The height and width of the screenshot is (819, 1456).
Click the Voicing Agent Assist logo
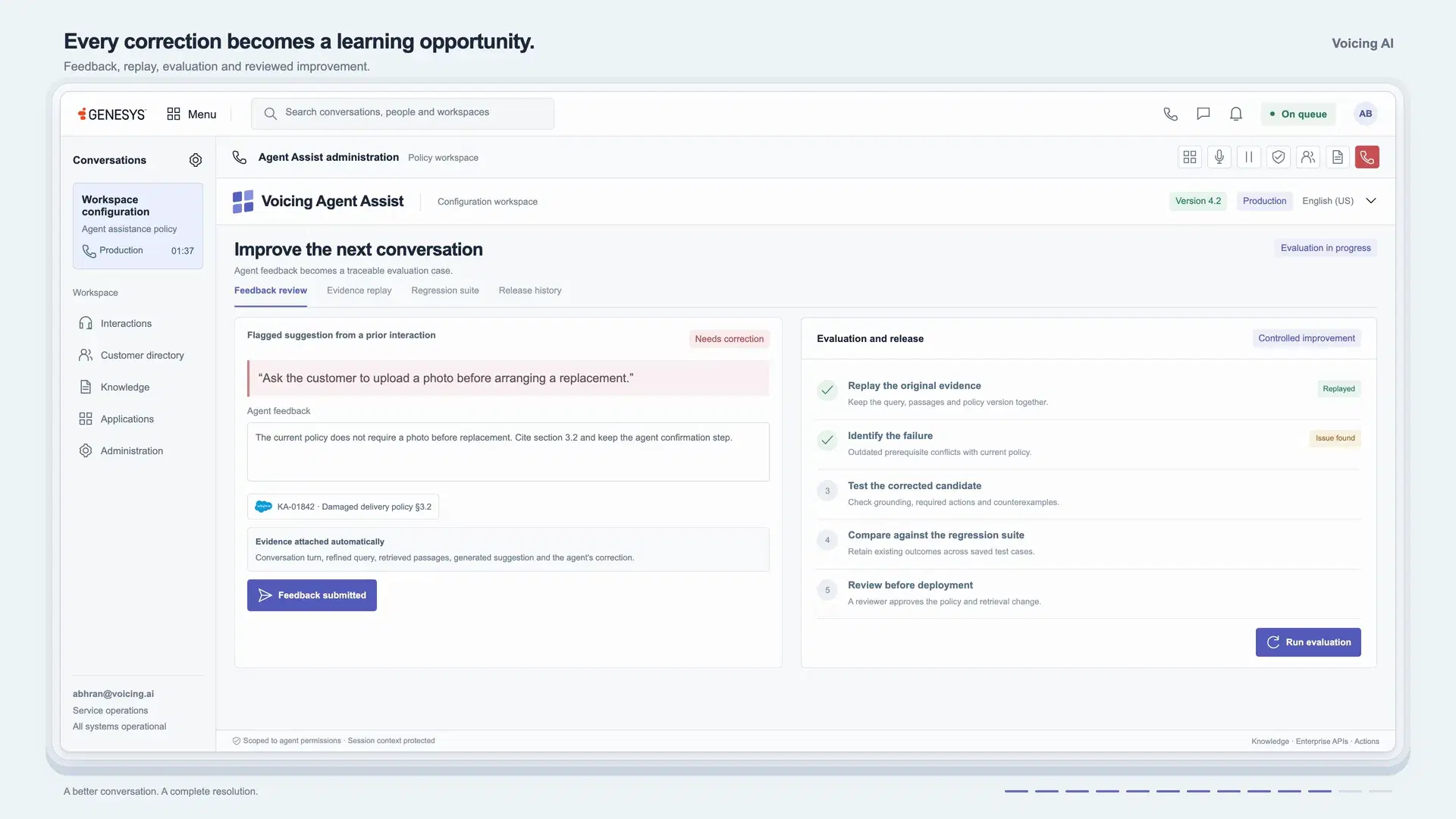tap(243, 202)
